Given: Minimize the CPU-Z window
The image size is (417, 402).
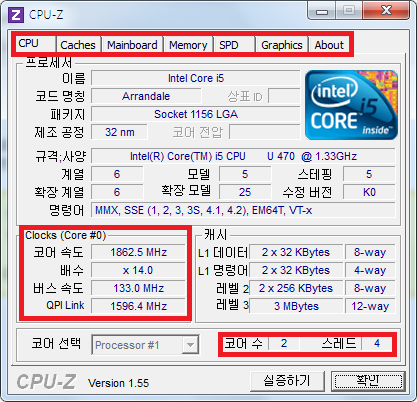Looking at the screenshot, I should 322,11.
